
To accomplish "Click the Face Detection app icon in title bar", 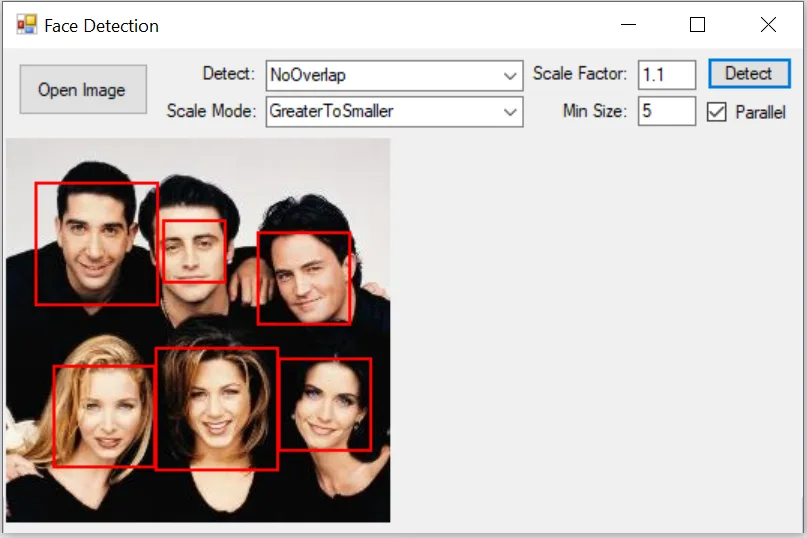I will click(x=26, y=25).
